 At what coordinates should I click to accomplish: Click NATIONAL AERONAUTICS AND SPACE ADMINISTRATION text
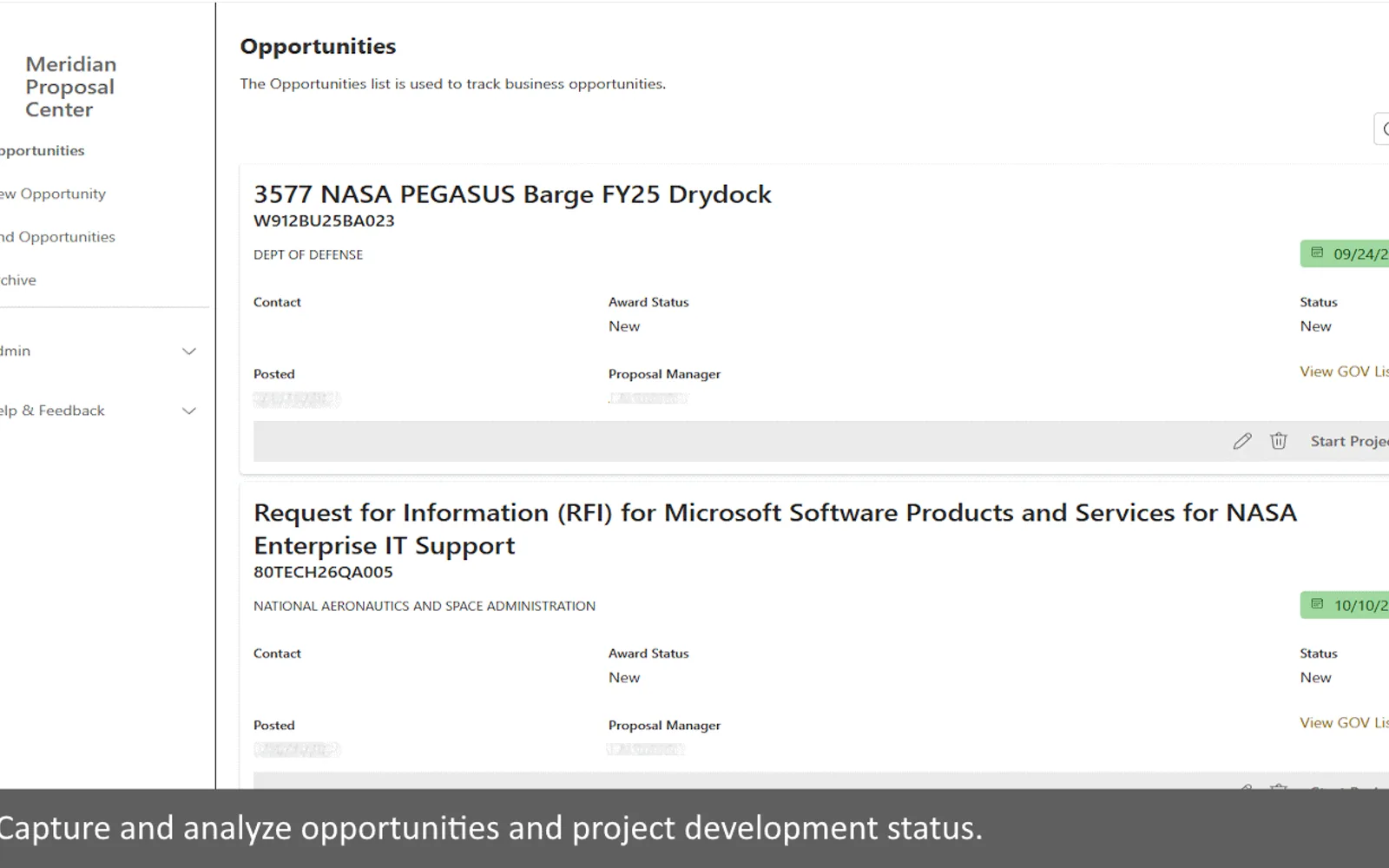pos(425,606)
